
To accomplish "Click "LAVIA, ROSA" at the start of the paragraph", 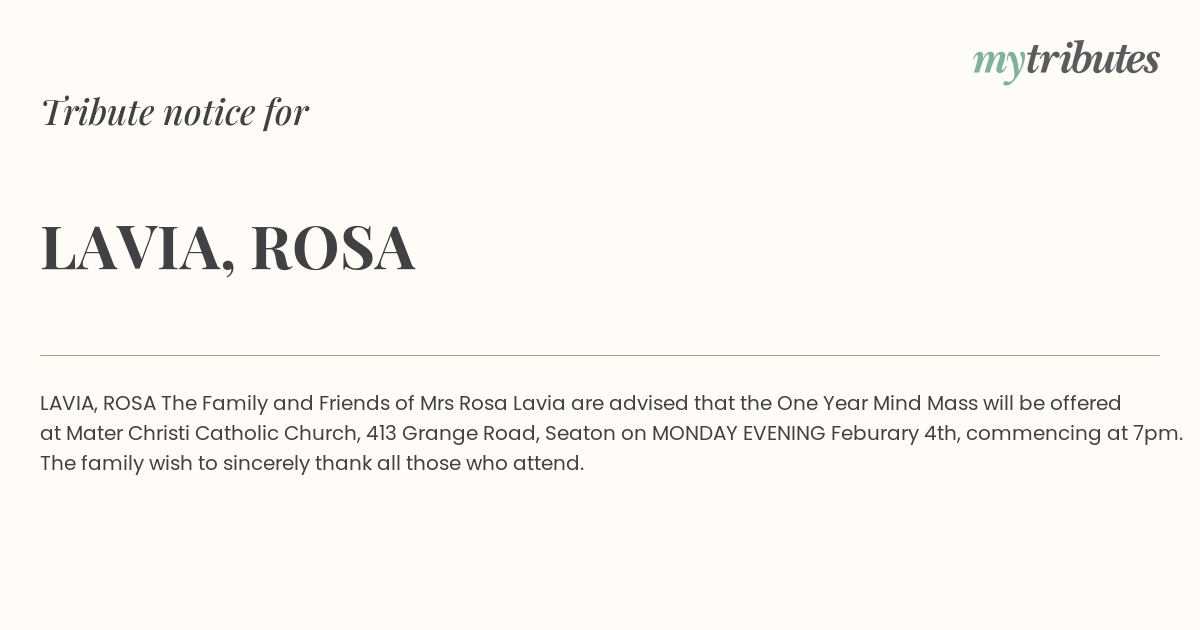I will [98, 404].
